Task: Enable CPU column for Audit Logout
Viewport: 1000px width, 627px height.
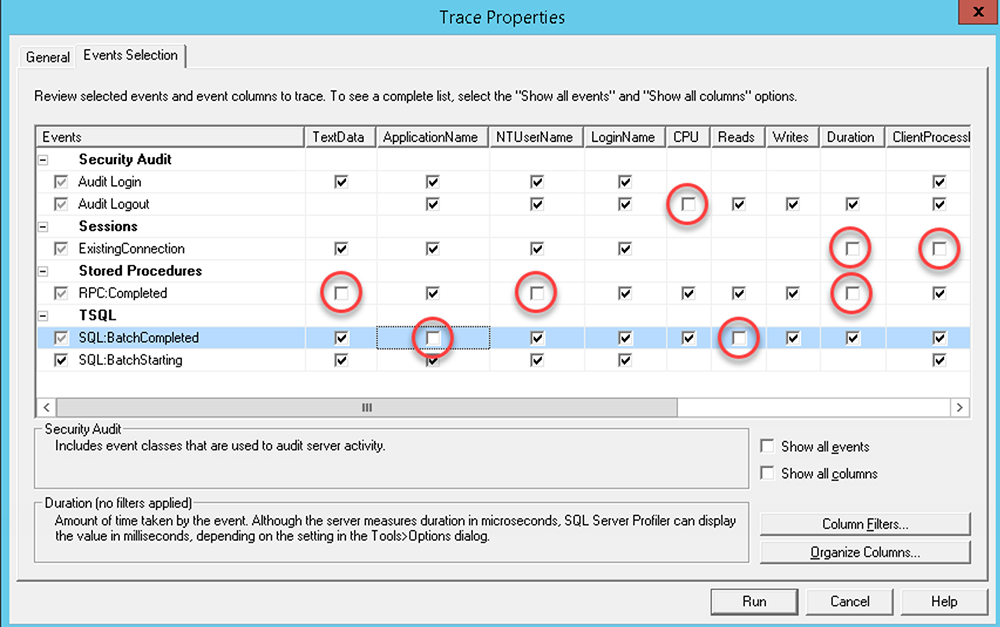Action: [687, 204]
